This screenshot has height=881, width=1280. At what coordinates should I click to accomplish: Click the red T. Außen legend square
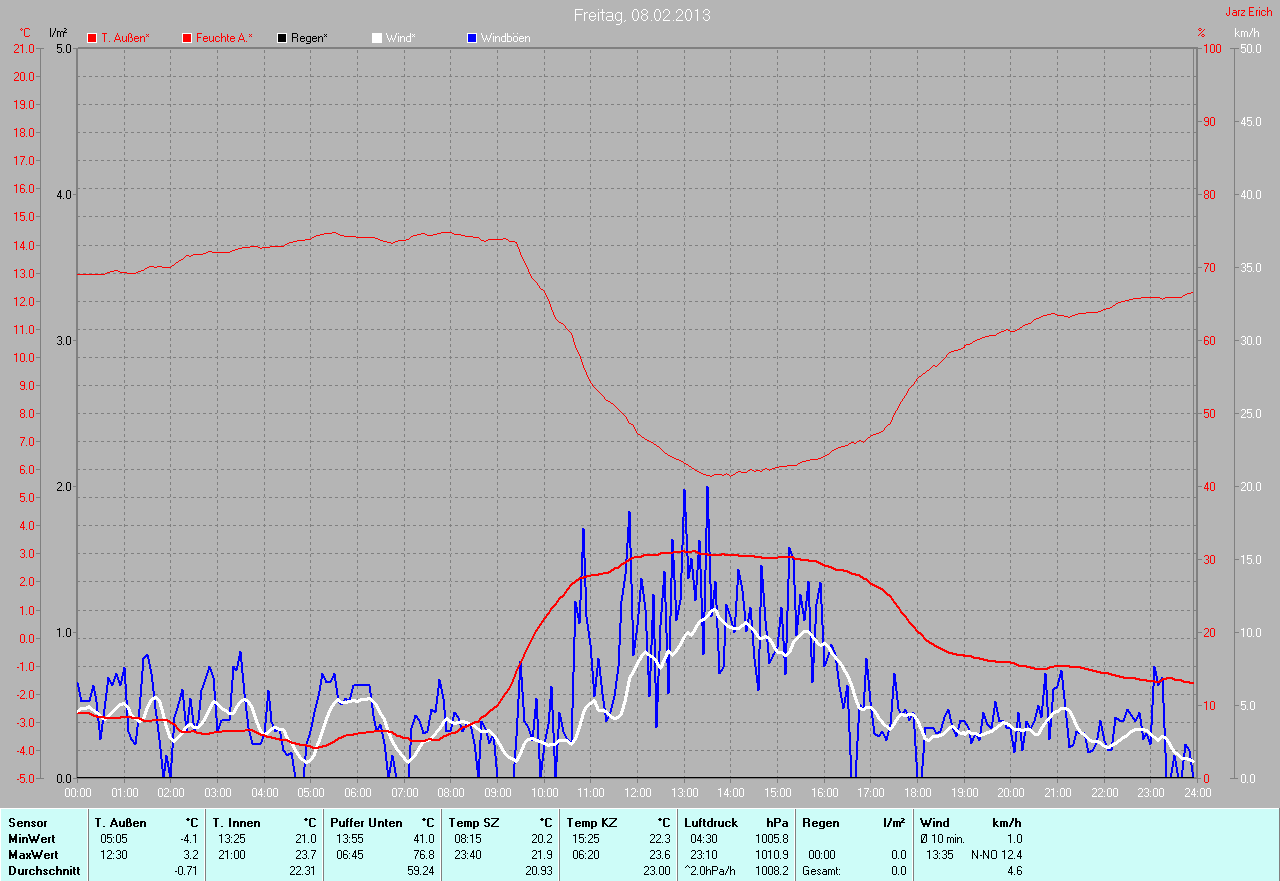point(92,38)
